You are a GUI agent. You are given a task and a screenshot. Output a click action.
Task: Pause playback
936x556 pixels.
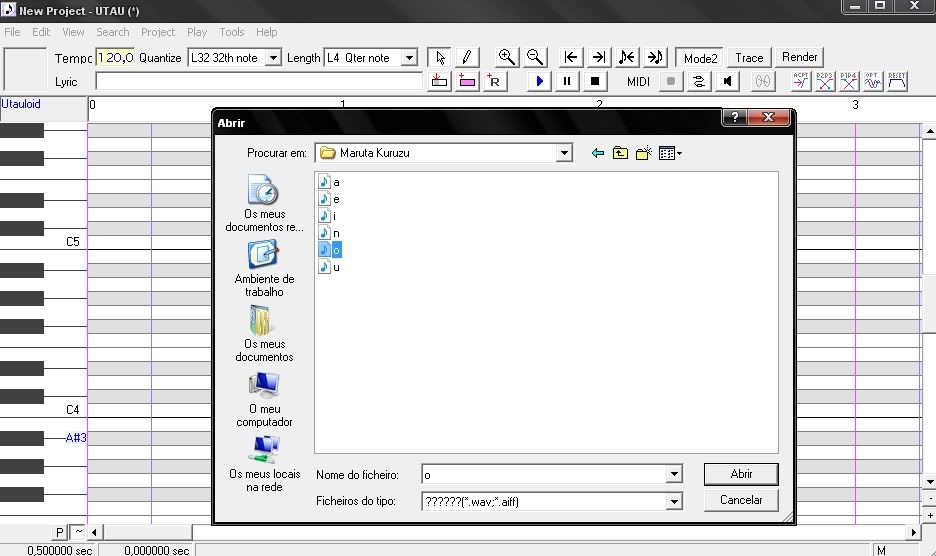pos(567,81)
